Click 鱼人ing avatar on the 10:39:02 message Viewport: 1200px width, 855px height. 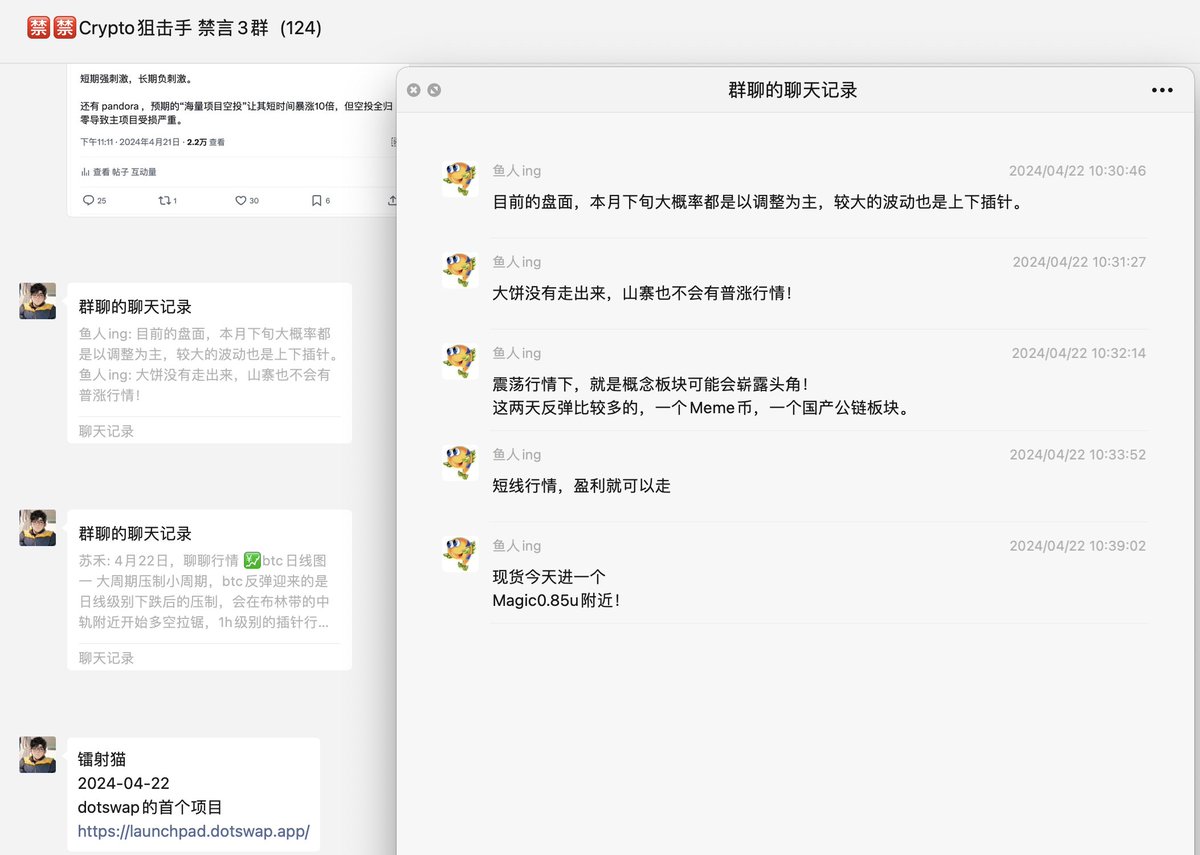pyautogui.click(x=459, y=554)
